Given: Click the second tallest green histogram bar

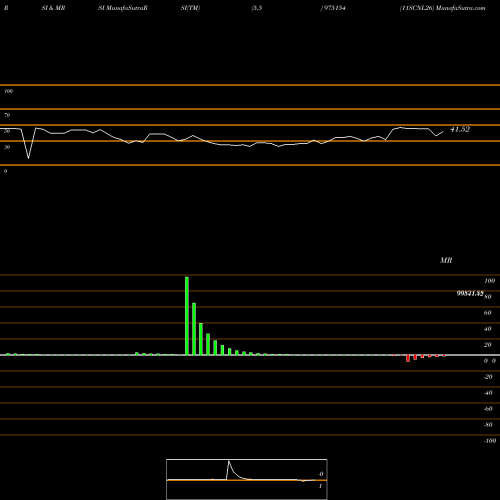Looking at the screenshot, I should tap(194, 329).
